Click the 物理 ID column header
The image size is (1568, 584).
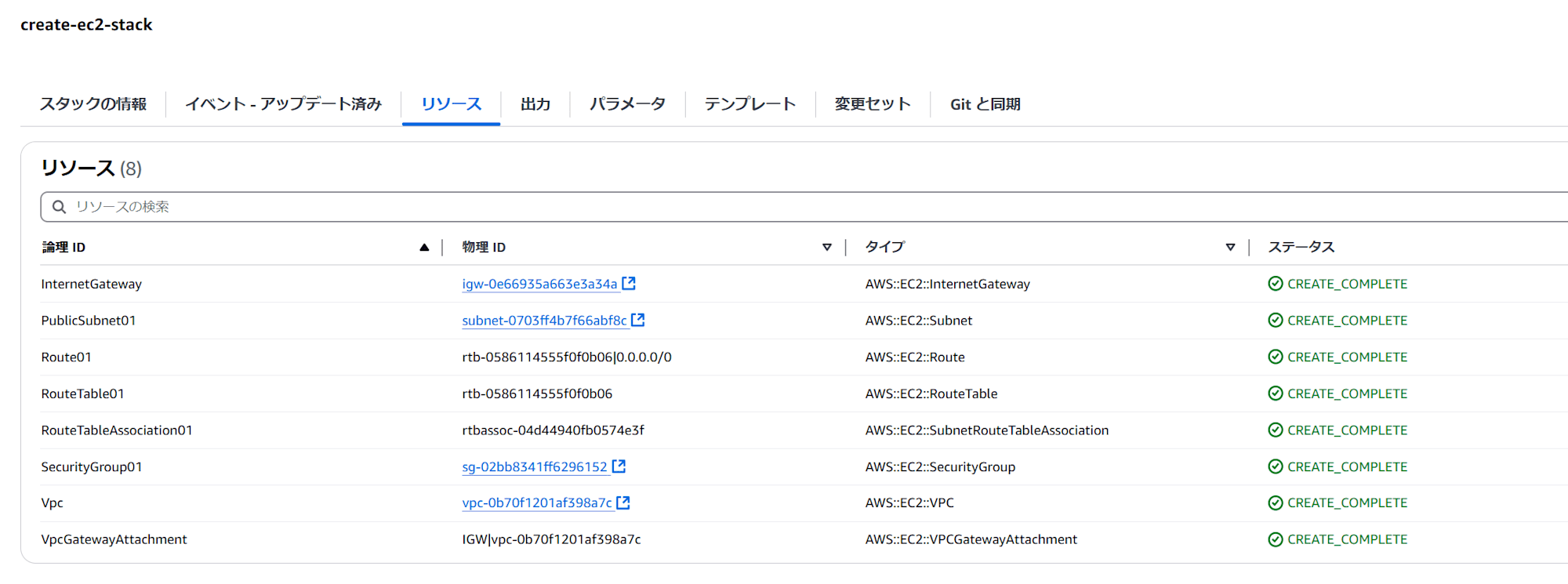484,247
